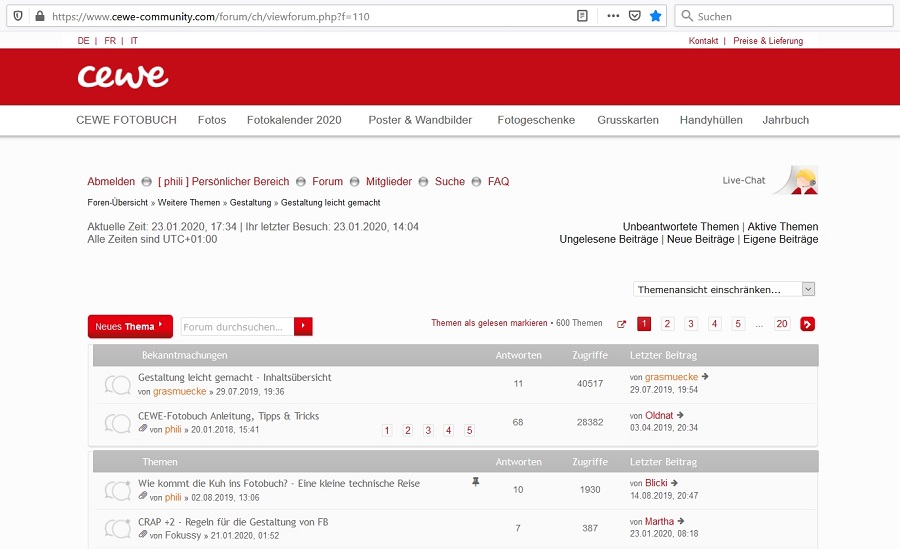Toggle reader view icon in address bar
The width and height of the screenshot is (900, 549).
[582, 16]
